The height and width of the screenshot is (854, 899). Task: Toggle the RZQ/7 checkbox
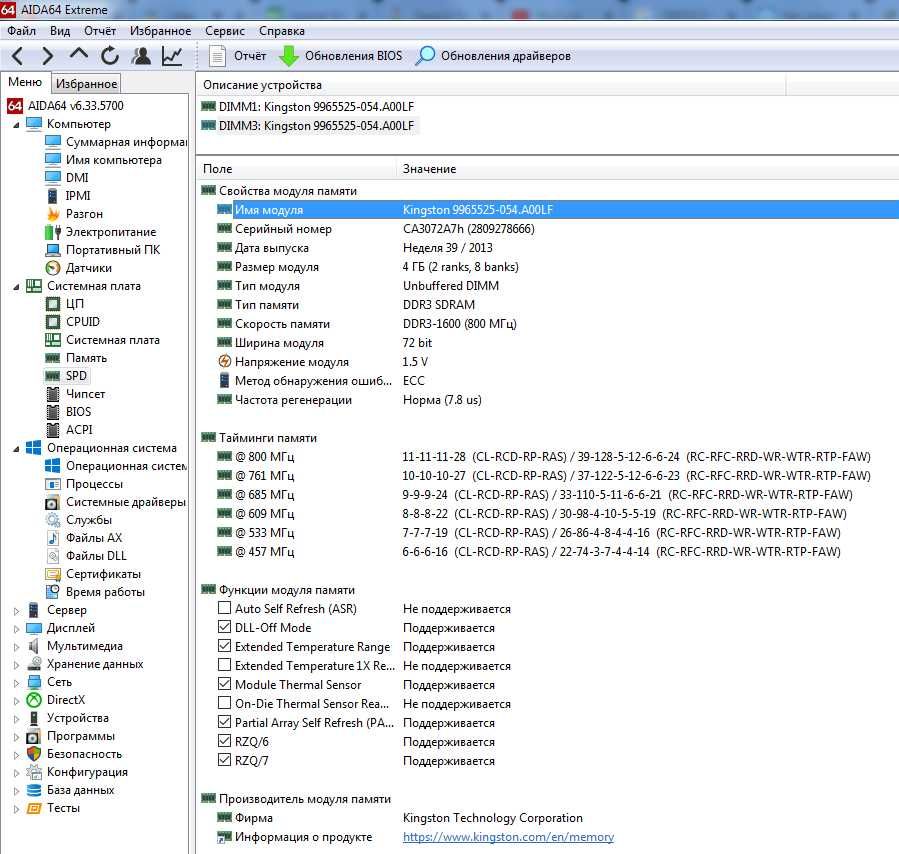coord(225,759)
